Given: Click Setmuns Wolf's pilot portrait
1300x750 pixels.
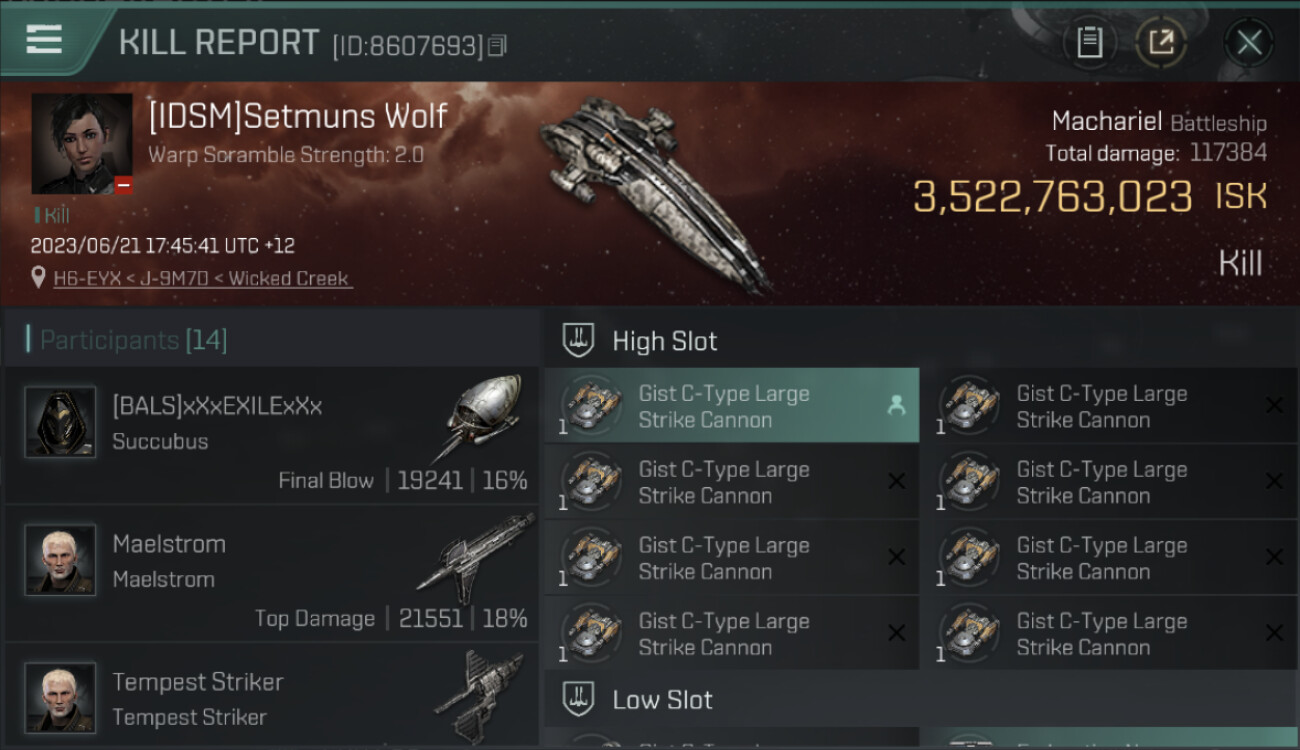Looking at the screenshot, I should [82, 144].
